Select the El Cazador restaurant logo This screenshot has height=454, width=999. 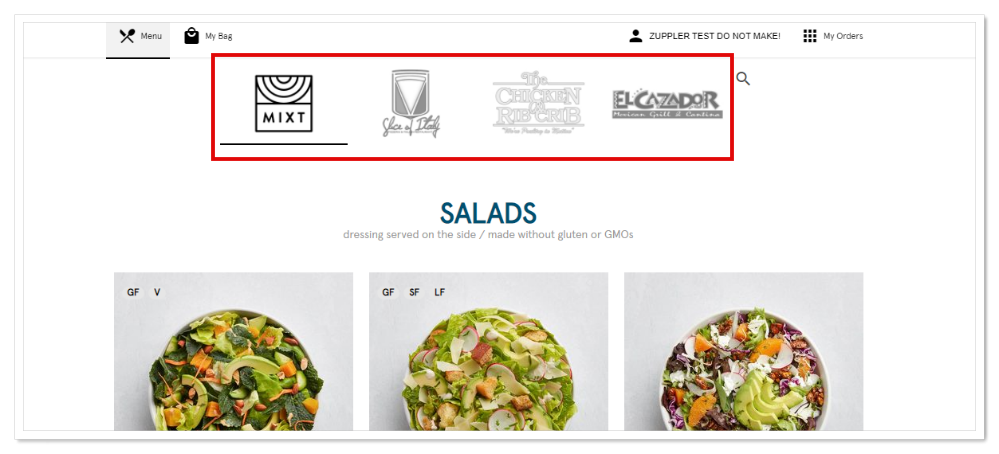(x=668, y=104)
